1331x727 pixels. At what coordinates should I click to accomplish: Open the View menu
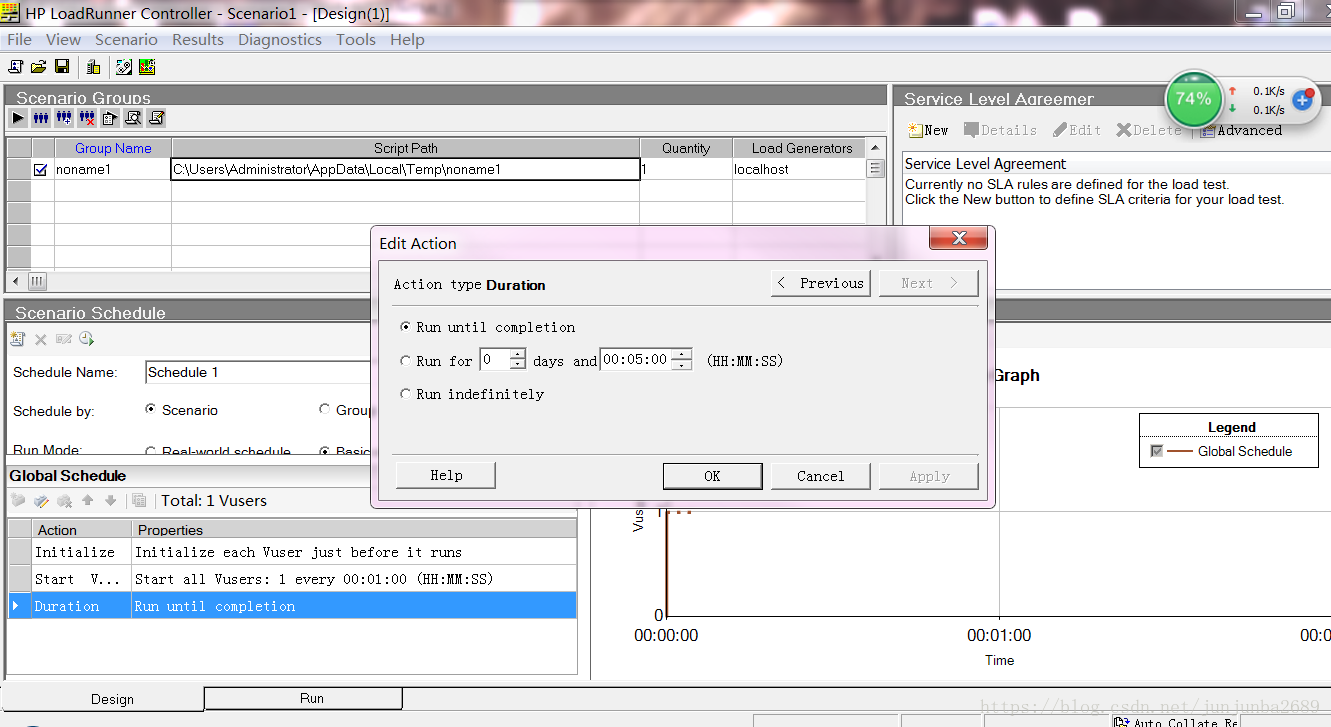[63, 40]
